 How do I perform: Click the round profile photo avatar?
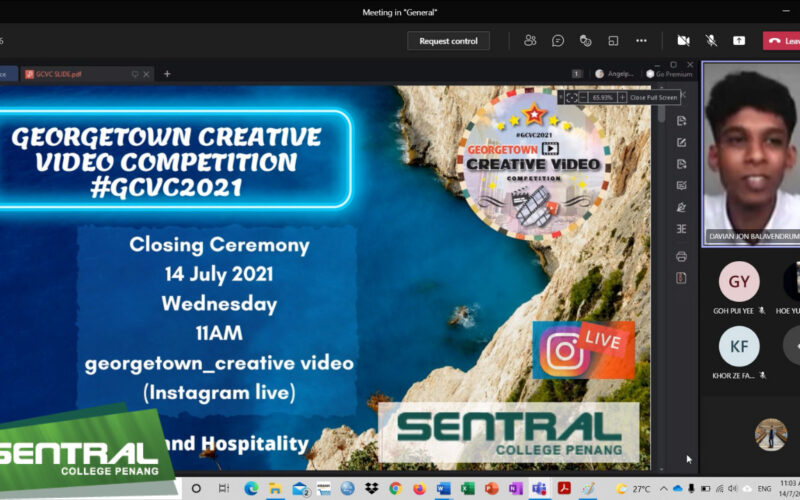tap(771, 435)
